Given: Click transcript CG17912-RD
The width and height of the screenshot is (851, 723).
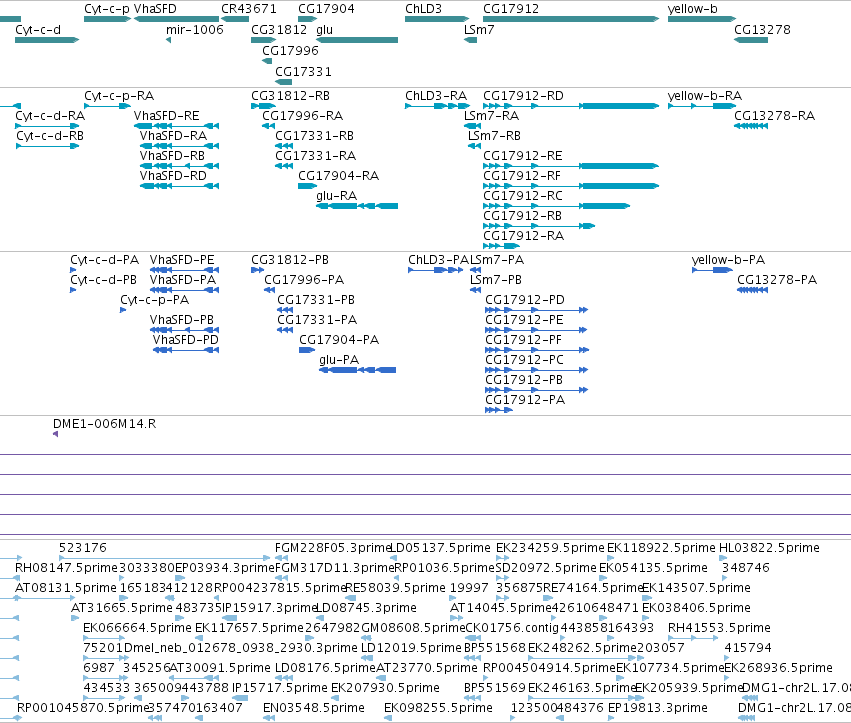Looking at the screenshot, I should (523, 96).
